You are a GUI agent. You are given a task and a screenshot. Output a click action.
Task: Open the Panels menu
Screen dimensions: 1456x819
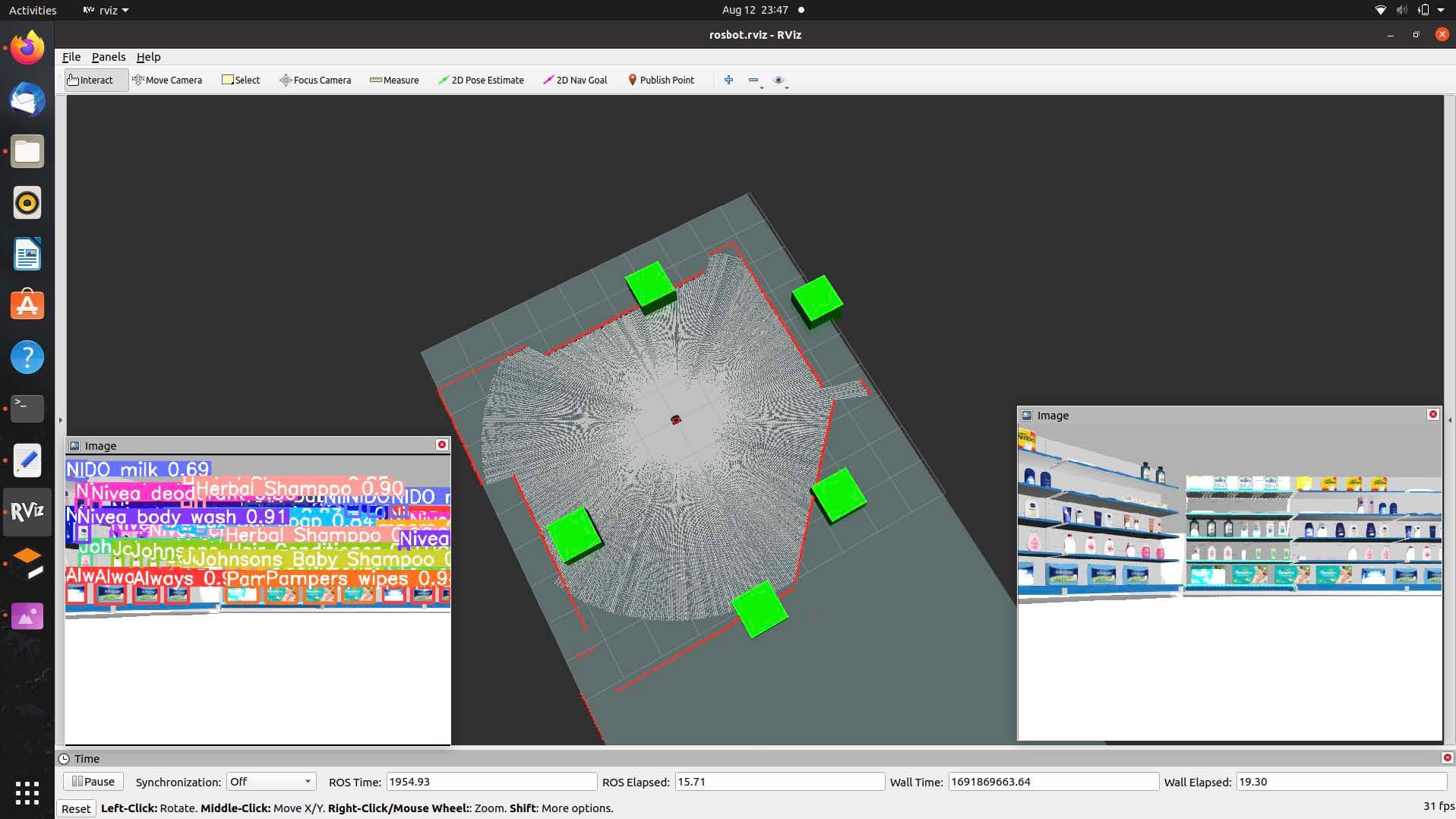108,57
